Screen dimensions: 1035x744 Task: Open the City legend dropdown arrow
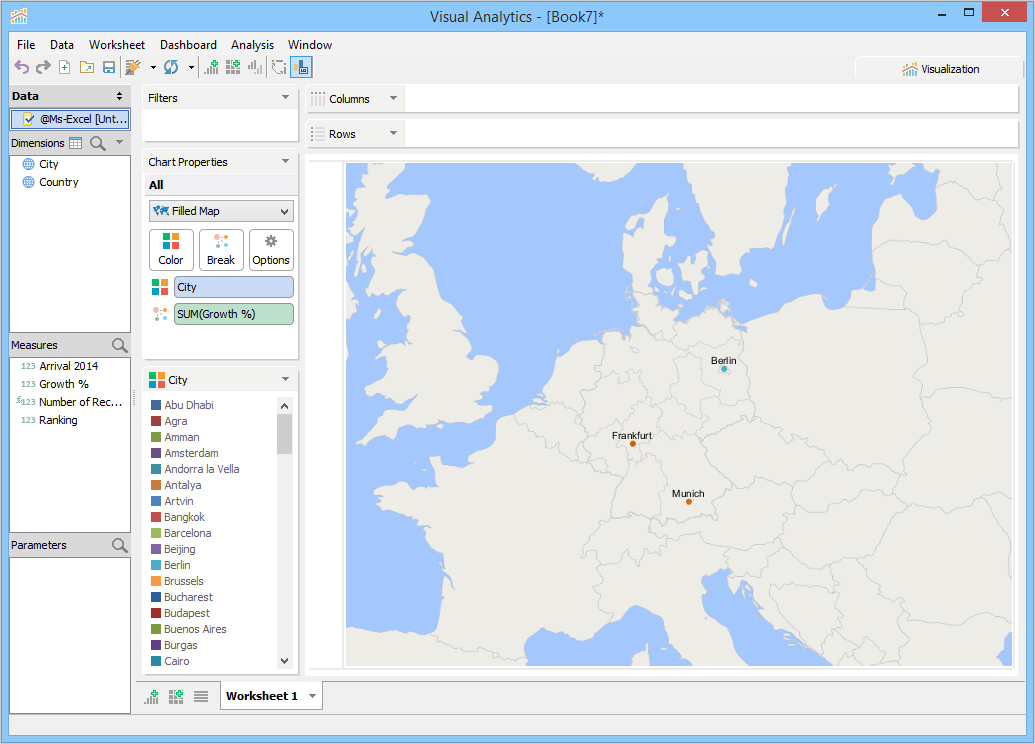[285, 380]
